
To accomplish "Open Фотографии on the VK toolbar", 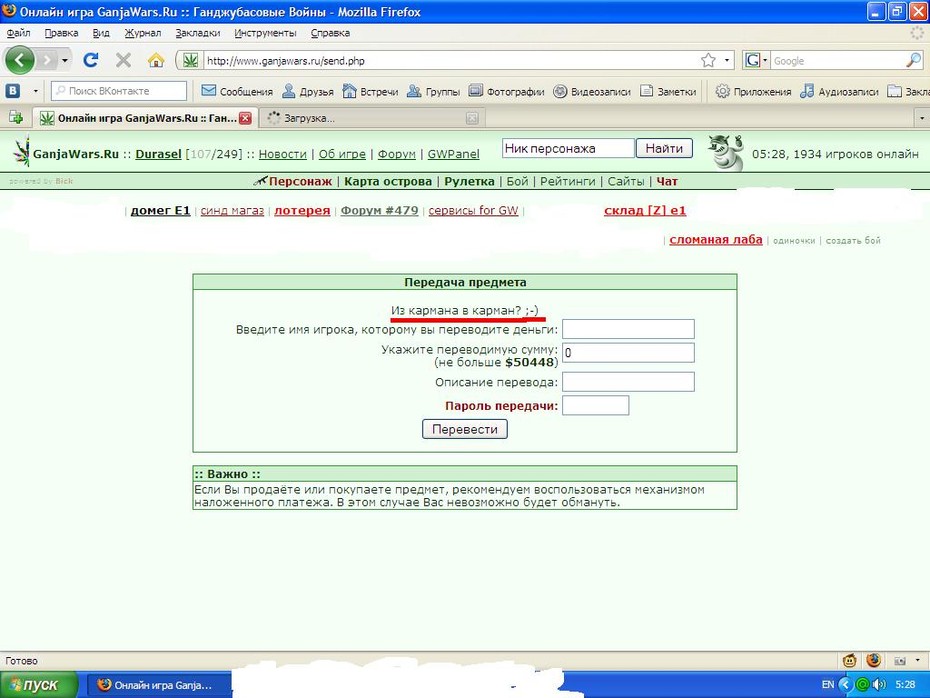I will 507,91.
